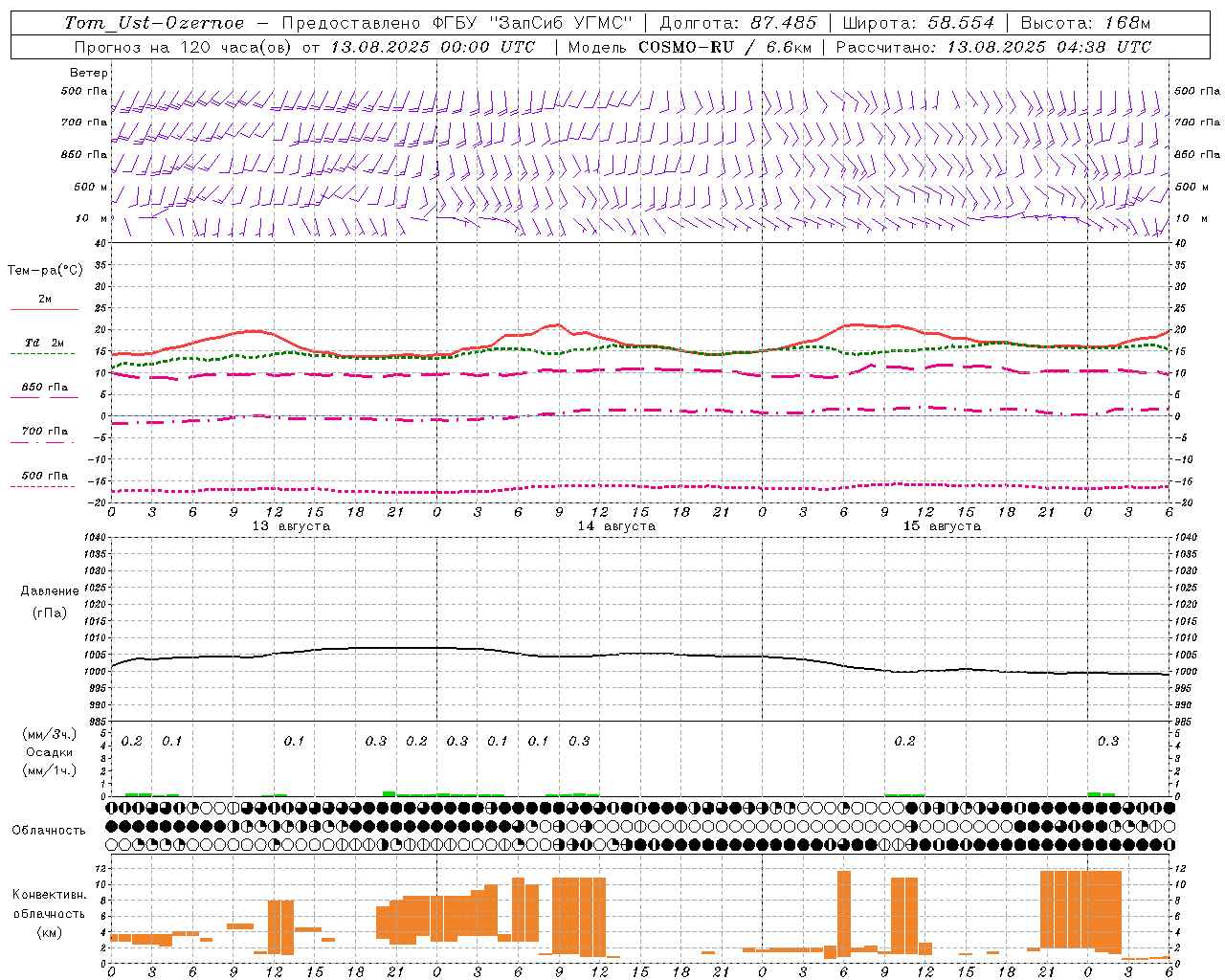1225x980 pixels.
Task: Click the "Облачность" cloud cover label
Action: [49, 831]
